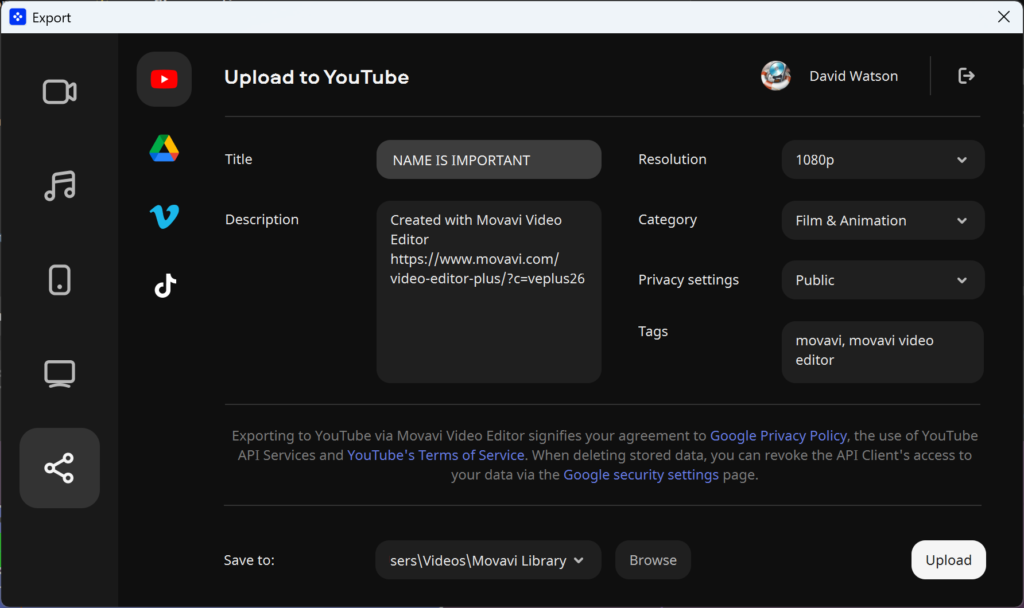The image size is (1024, 608).
Task: Open the Public privacy settings dropdown
Action: click(882, 280)
